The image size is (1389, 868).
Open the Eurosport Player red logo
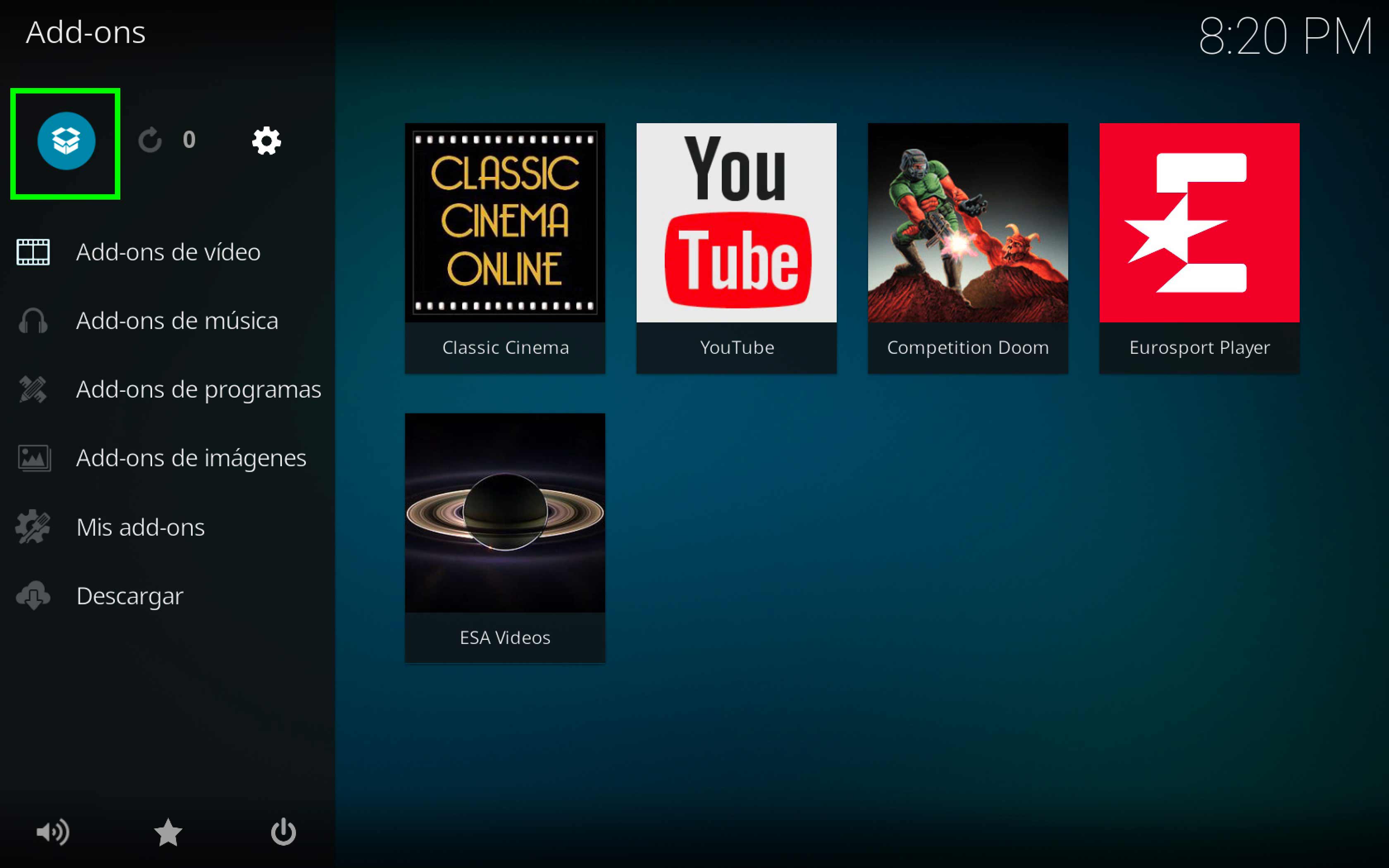point(1200,223)
